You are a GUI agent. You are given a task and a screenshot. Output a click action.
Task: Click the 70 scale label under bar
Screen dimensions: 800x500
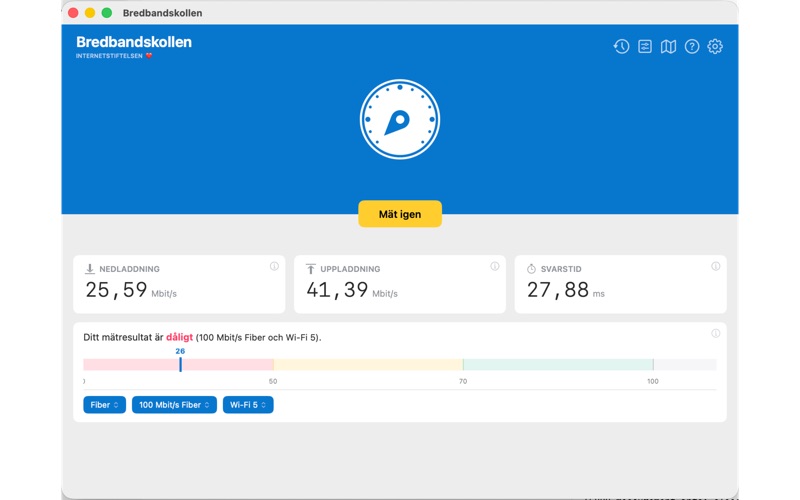tap(463, 381)
